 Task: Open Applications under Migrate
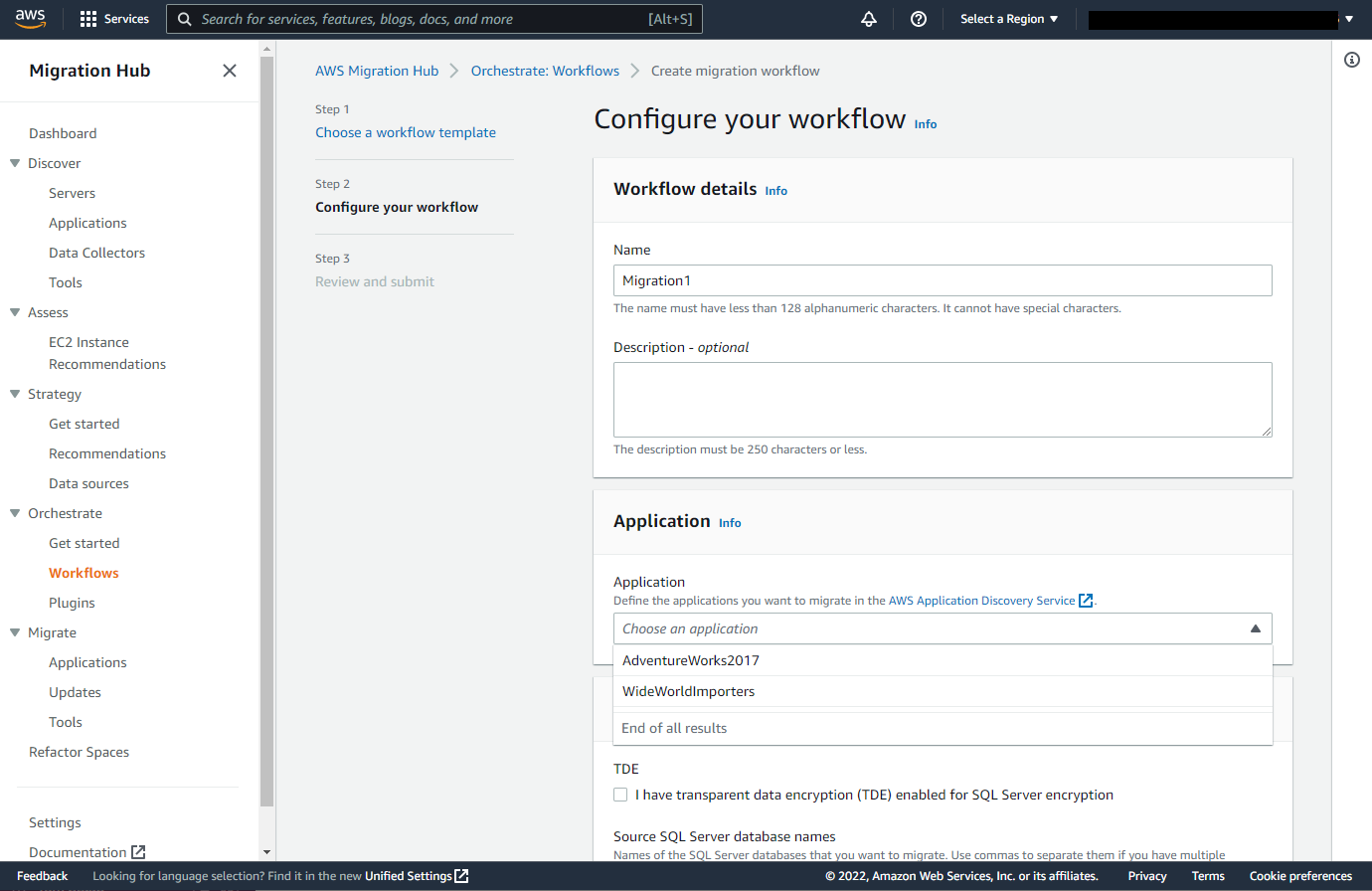click(87, 662)
